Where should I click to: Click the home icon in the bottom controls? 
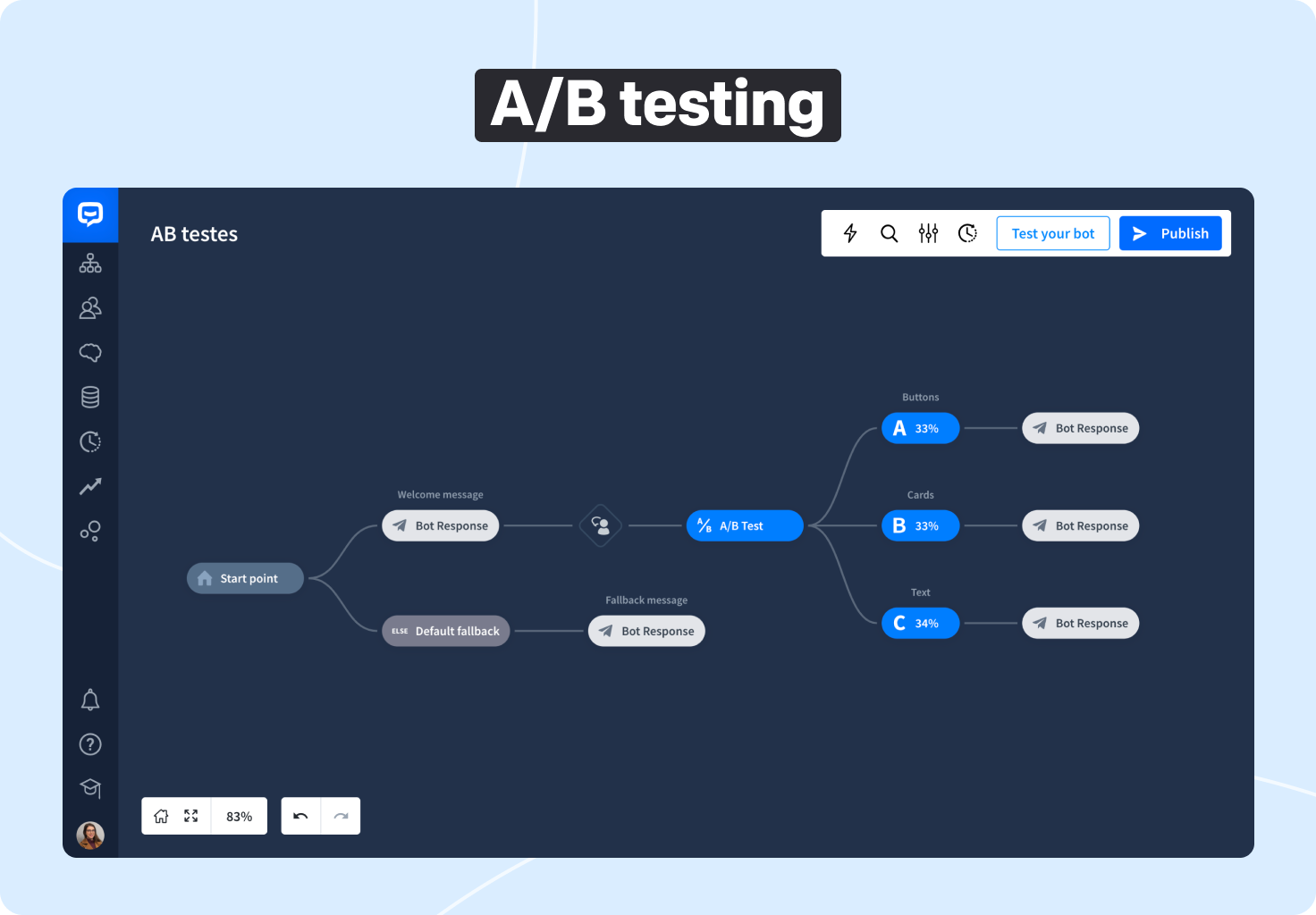point(161,815)
